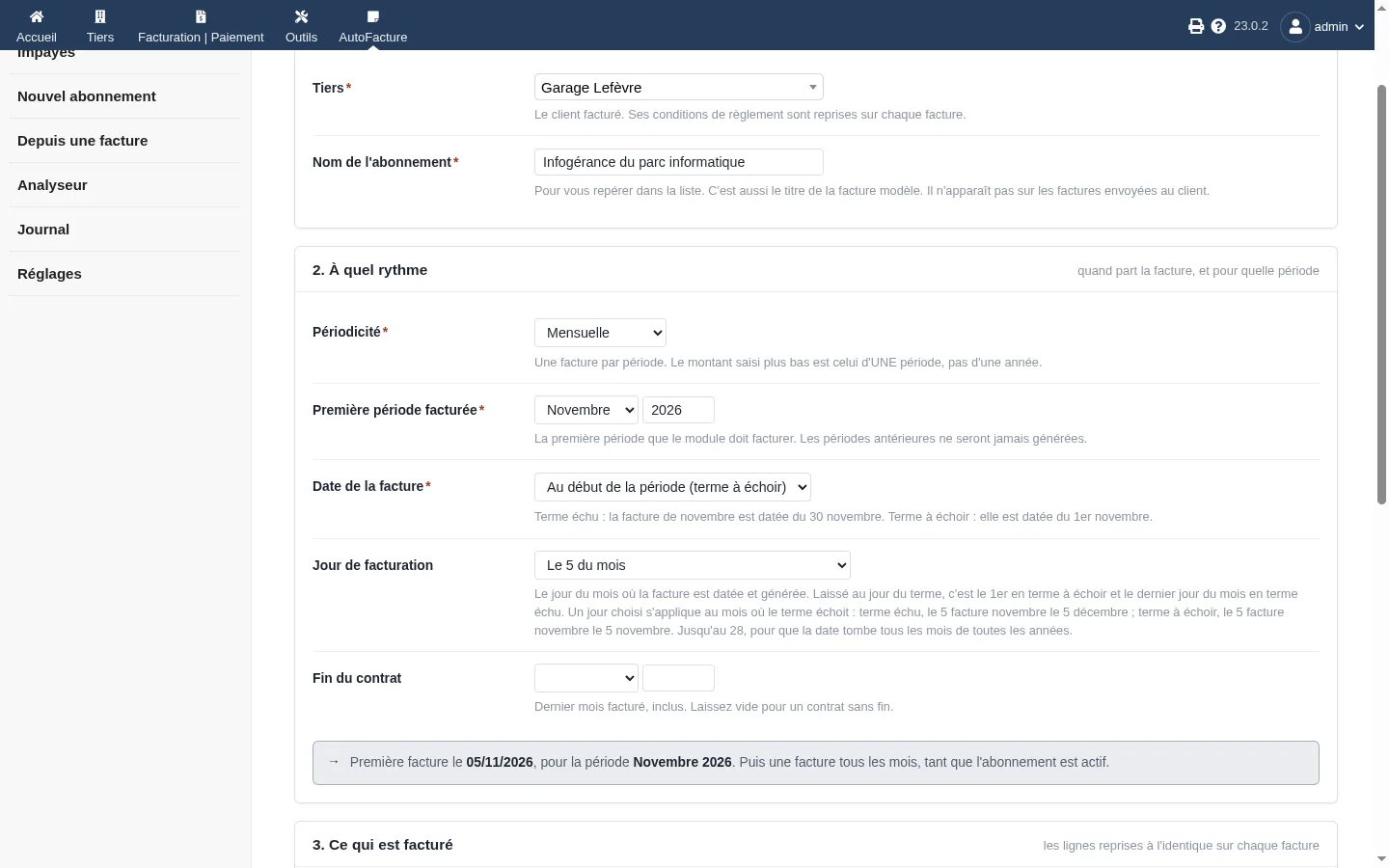Click the admin username label
This screenshot has height=868, width=1389.
[1331, 27]
